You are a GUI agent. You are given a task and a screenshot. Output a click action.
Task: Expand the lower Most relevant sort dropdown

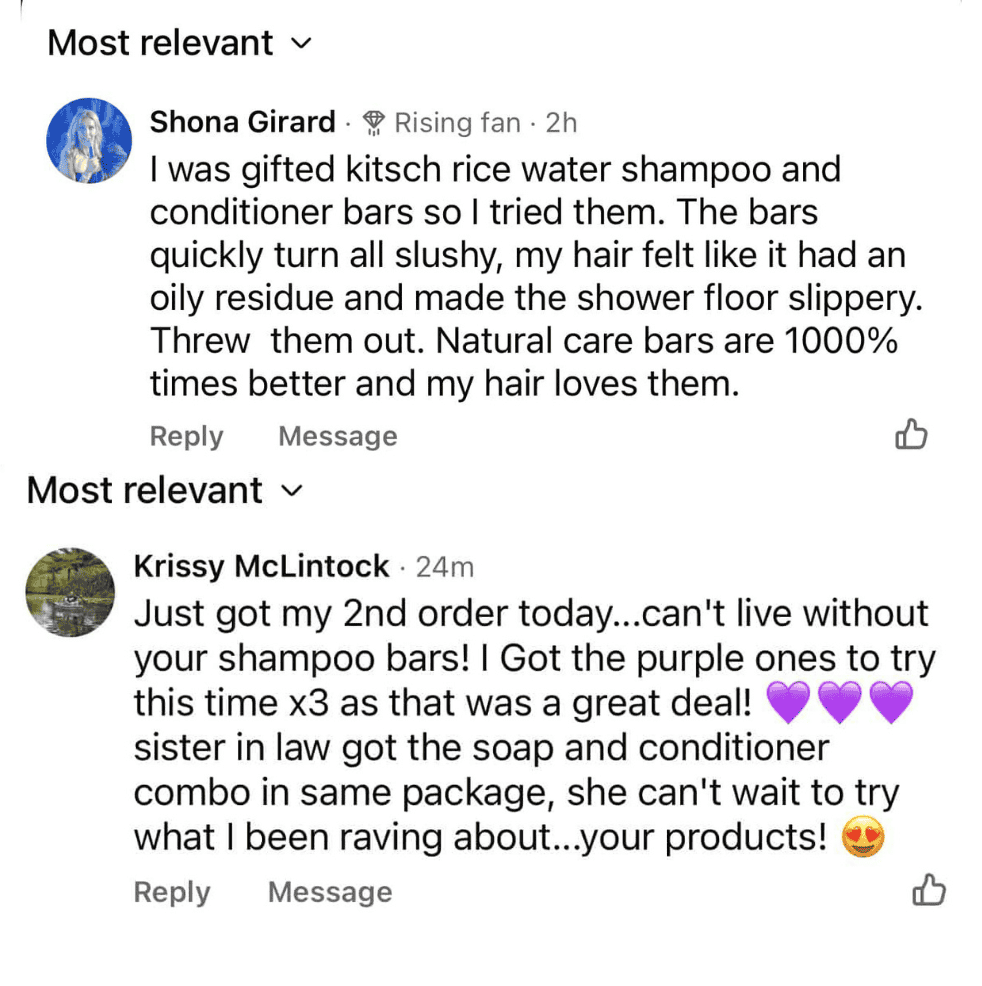[x=164, y=490]
